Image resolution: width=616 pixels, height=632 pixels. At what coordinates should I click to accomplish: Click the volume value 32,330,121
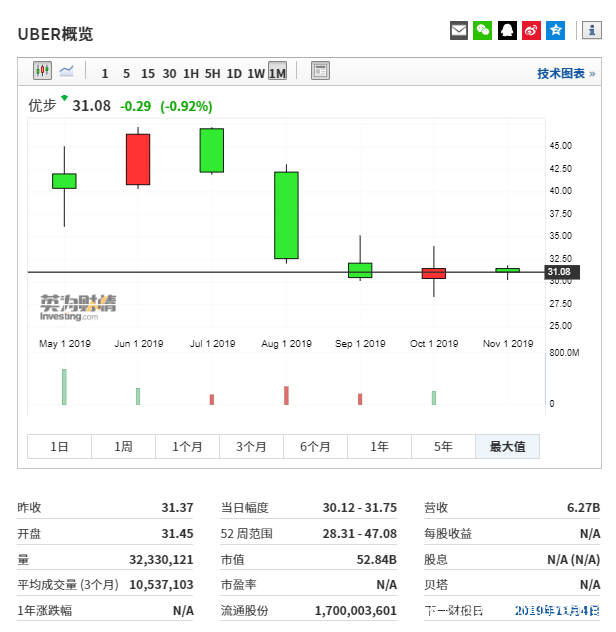point(161,560)
